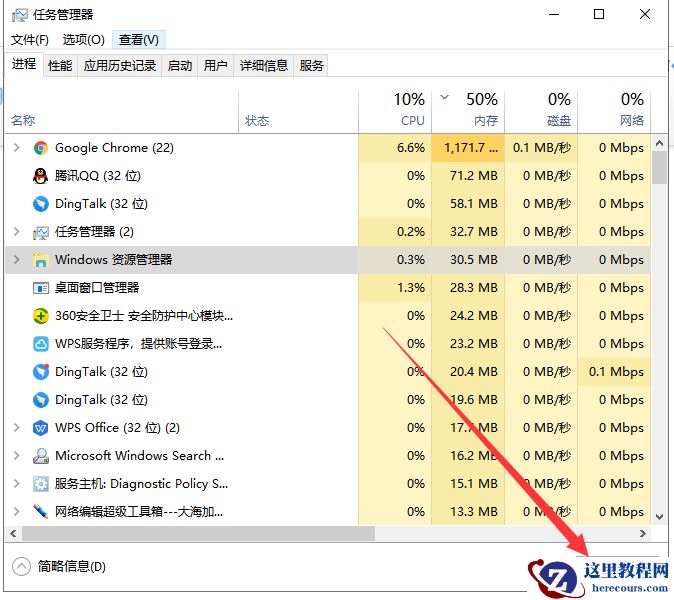This screenshot has width=674, height=600.
Task: Click the horizontal scrollbar left arrow
Action: point(13,533)
